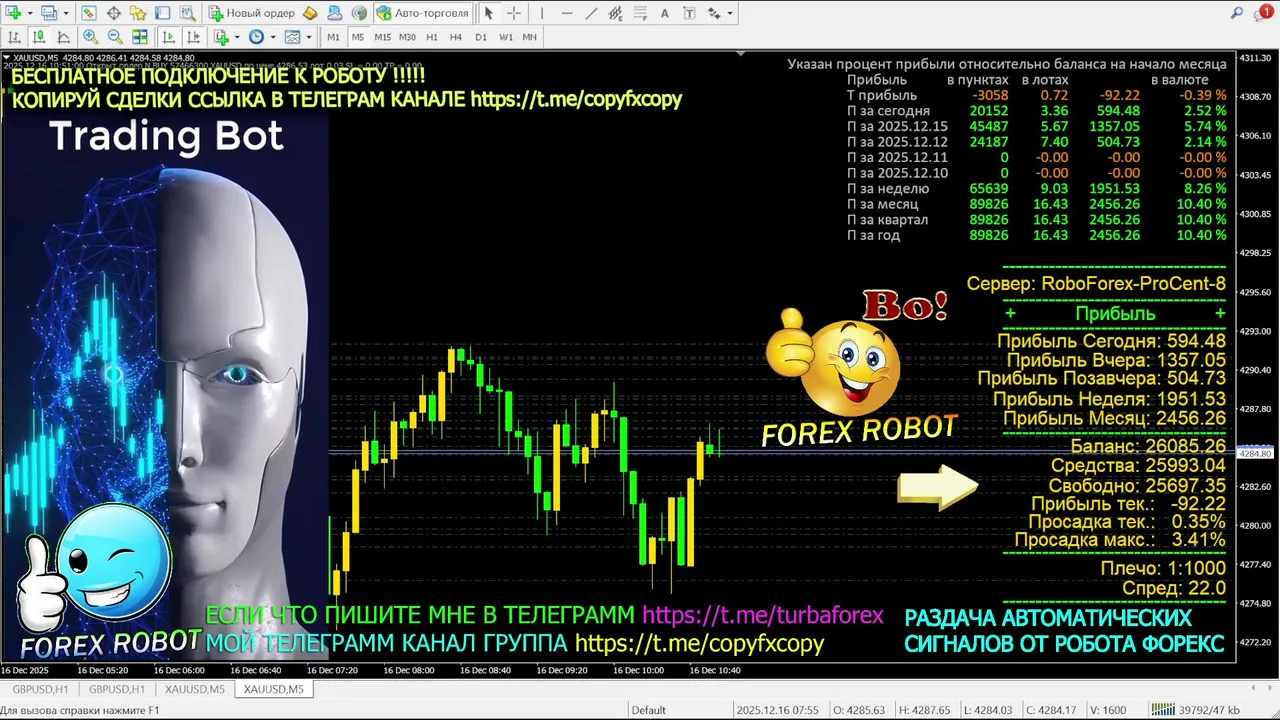
Task: Set timeframe to D1
Action: (x=481, y=37)
